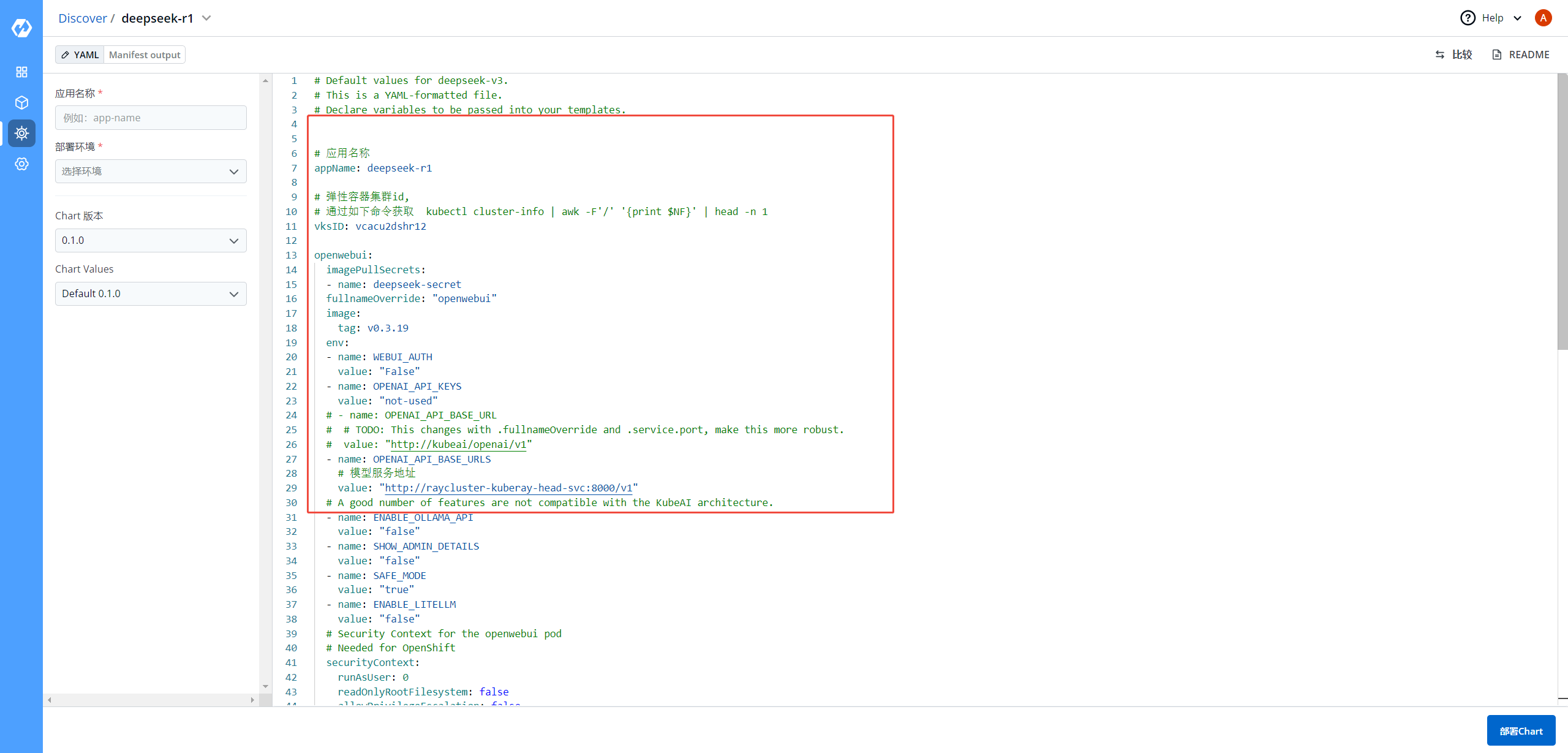This screenshot has height=753, width=1568.
Task: Open the cube package icon in sidebar
Action: [21, 102]
